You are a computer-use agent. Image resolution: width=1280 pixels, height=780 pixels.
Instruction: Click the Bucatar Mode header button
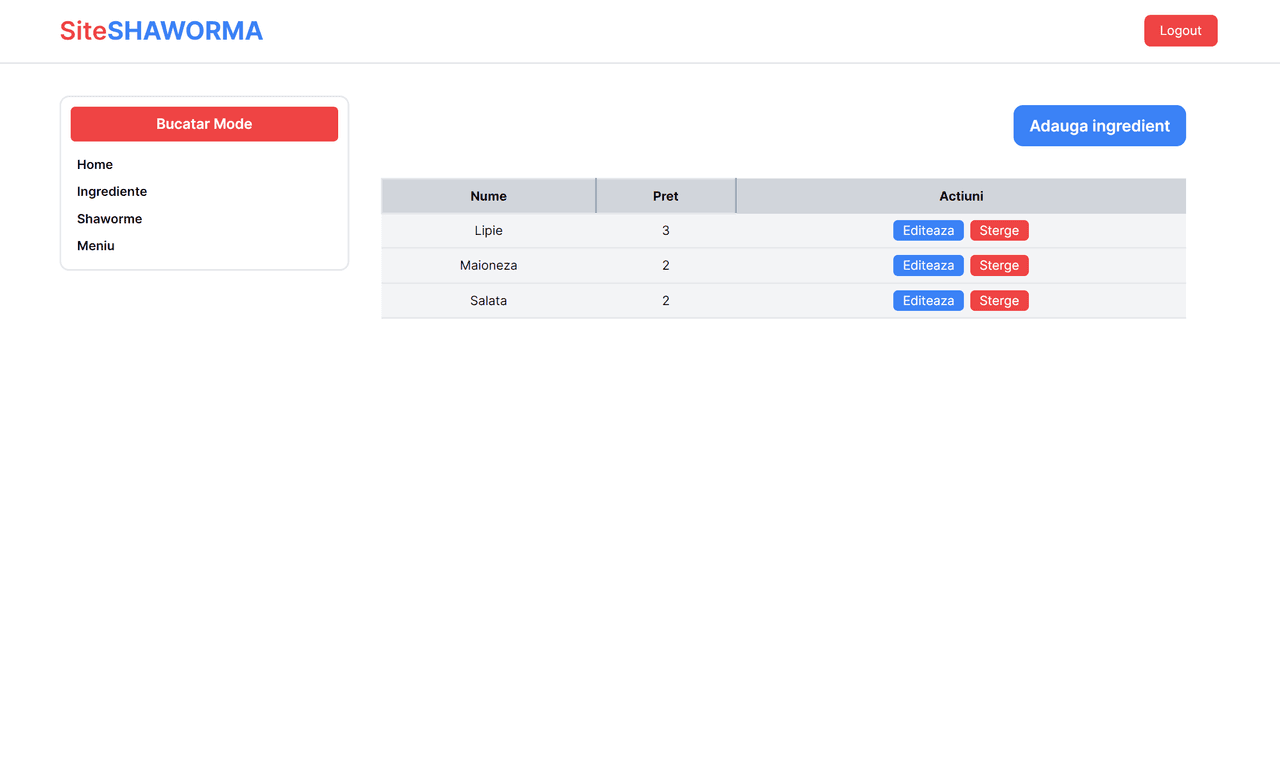click(204, 124)
